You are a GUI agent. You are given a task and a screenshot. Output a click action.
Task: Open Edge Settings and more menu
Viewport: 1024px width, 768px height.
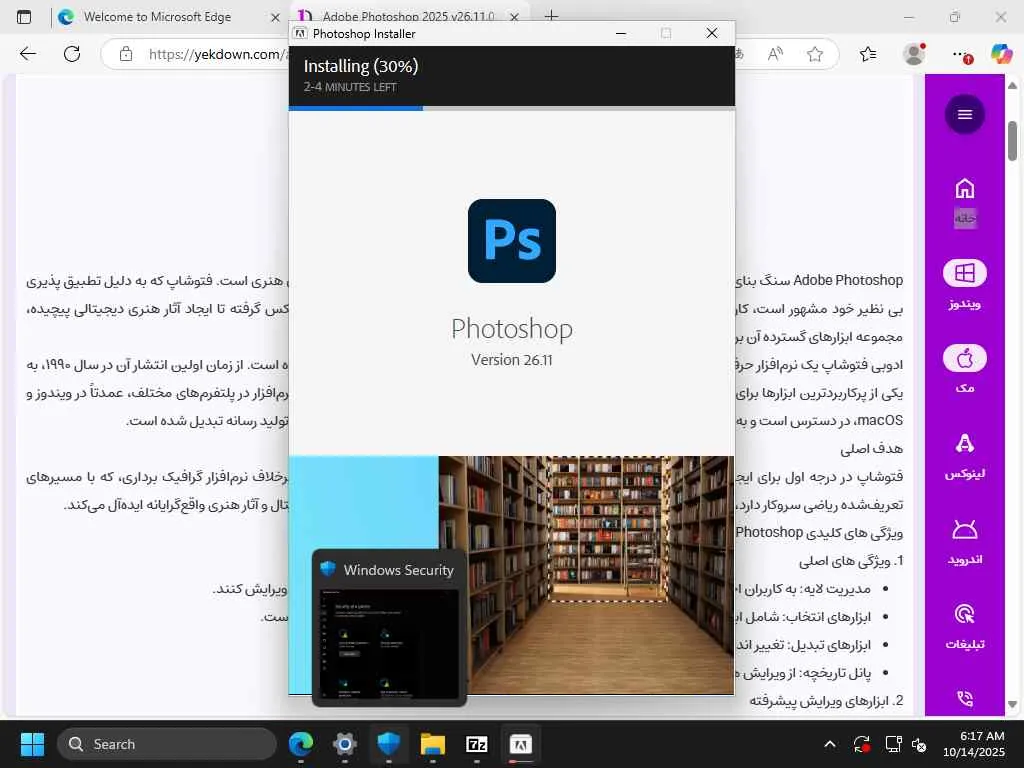coord(959,54)
